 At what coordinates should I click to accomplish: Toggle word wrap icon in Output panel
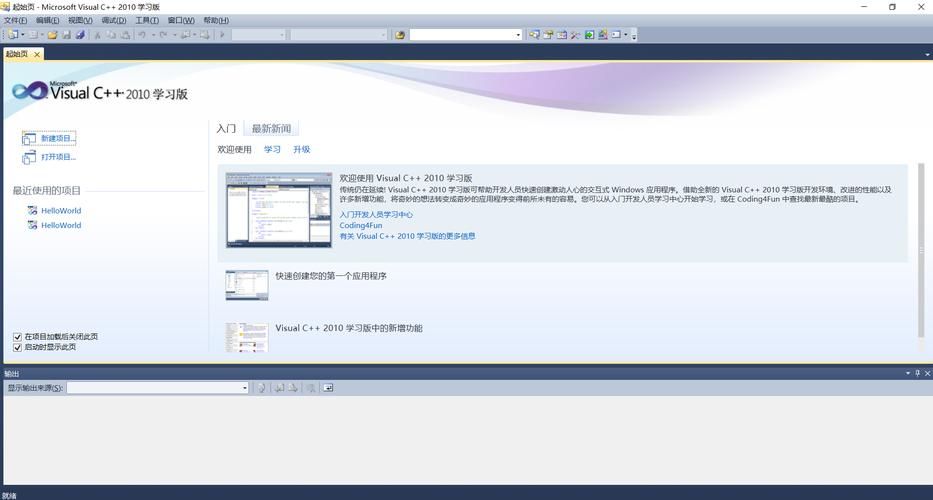(327, 388)
